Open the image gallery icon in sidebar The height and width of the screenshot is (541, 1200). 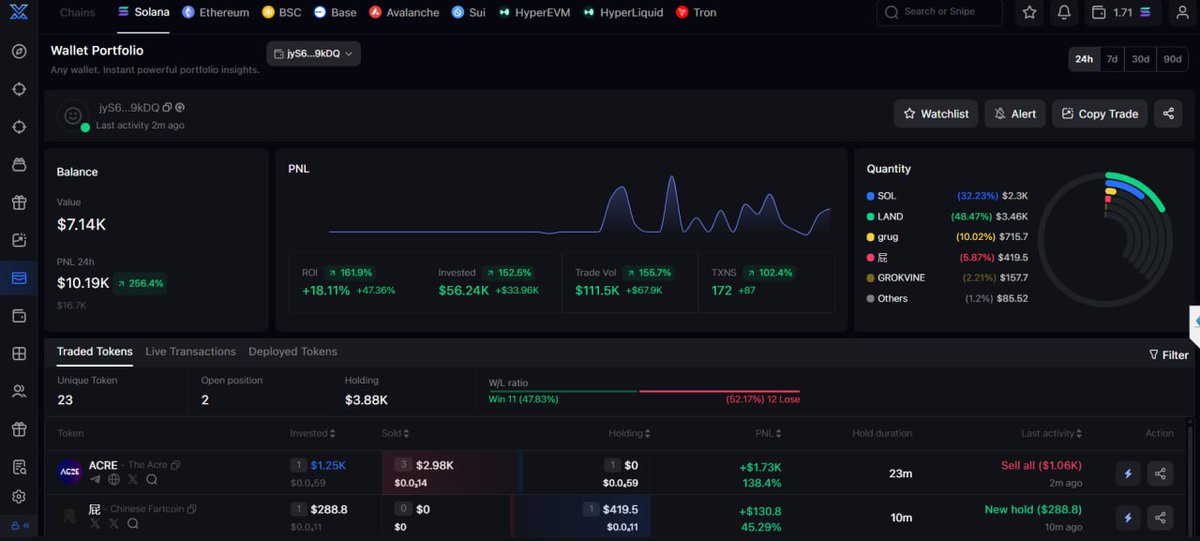point(19,240)
